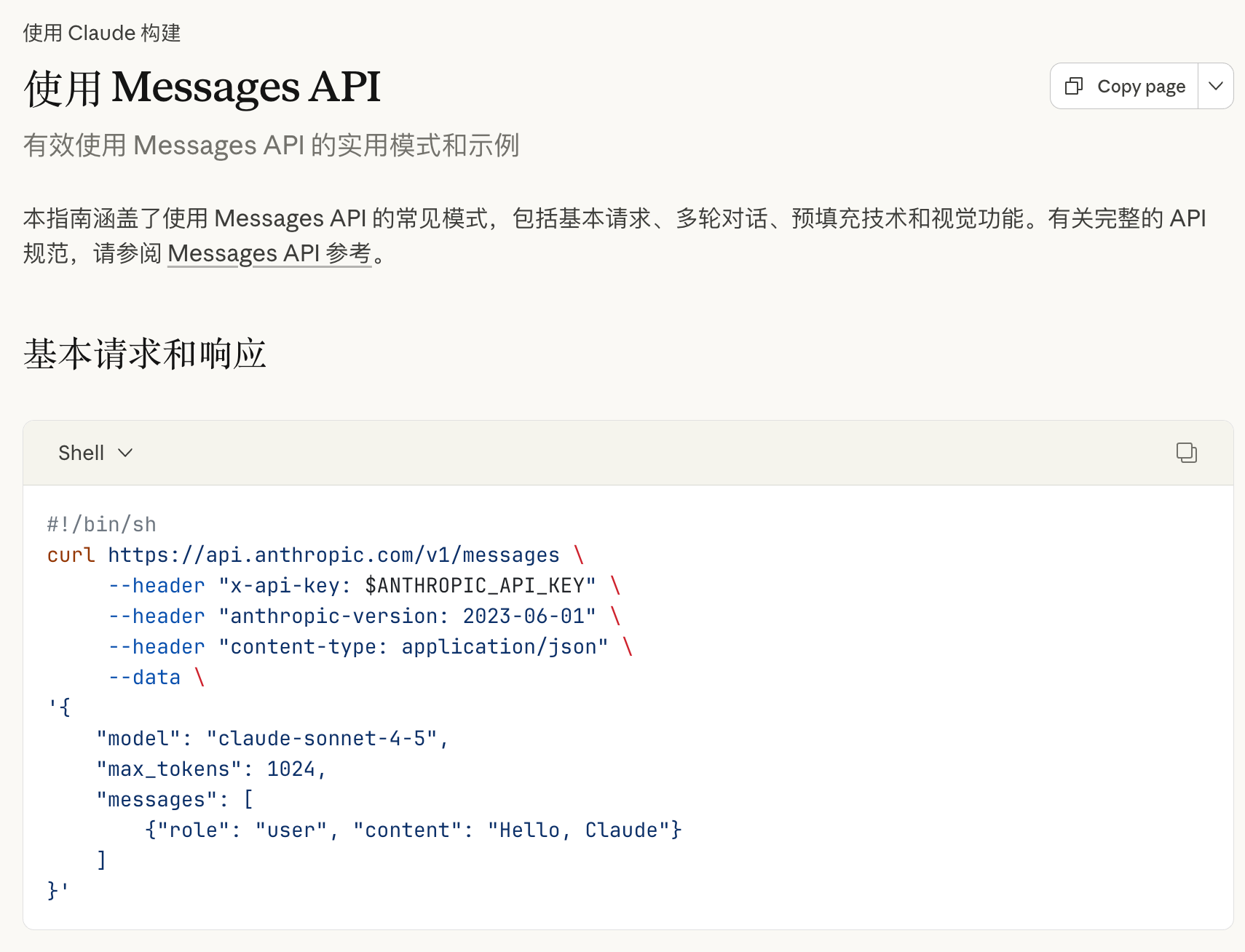Click the 使用 Messages API page title

tap(202, 87)
